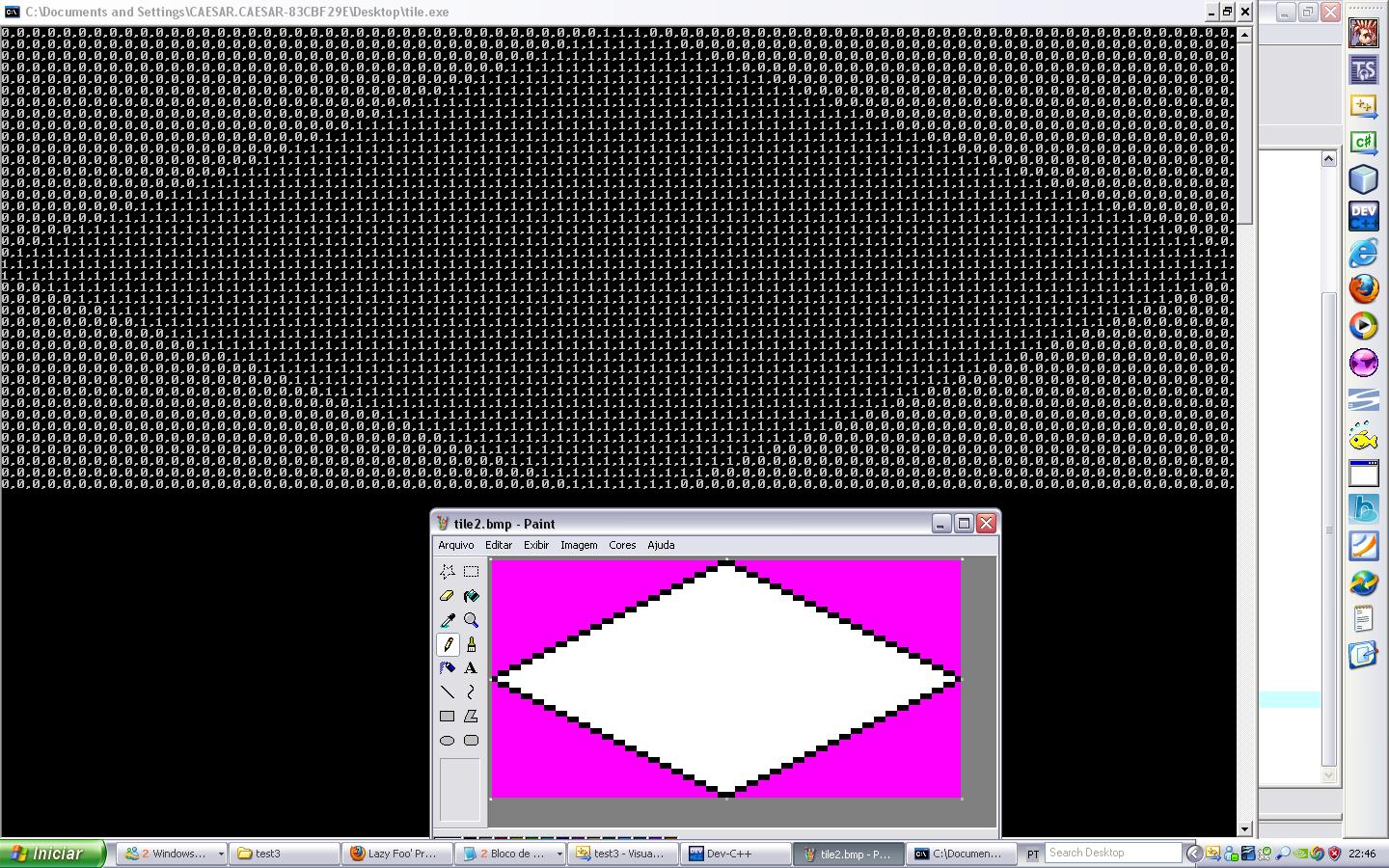The width and height of the screenshot is (1389, 868).
Task: Open the Ajuda menu in Paint
Action: click(661, 545)
